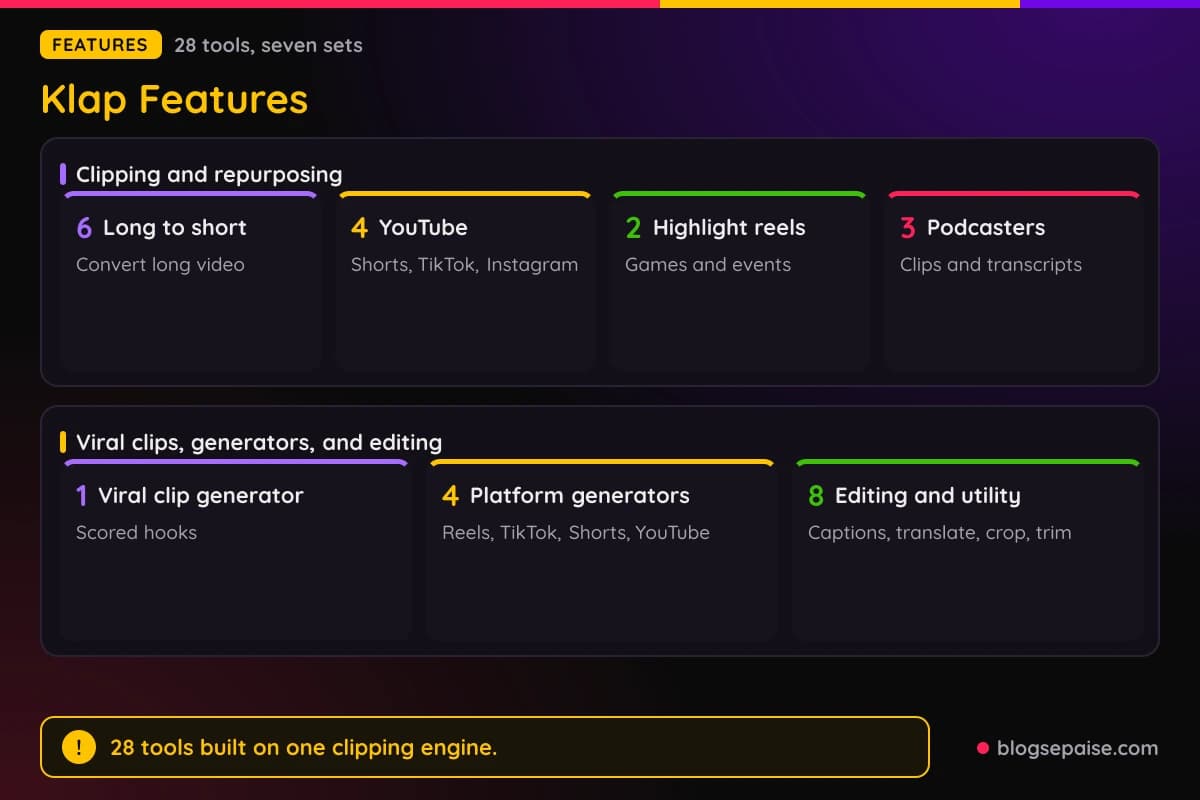Open the "Highlight reels" card title
1200x800 pixels.
(729, 227)
